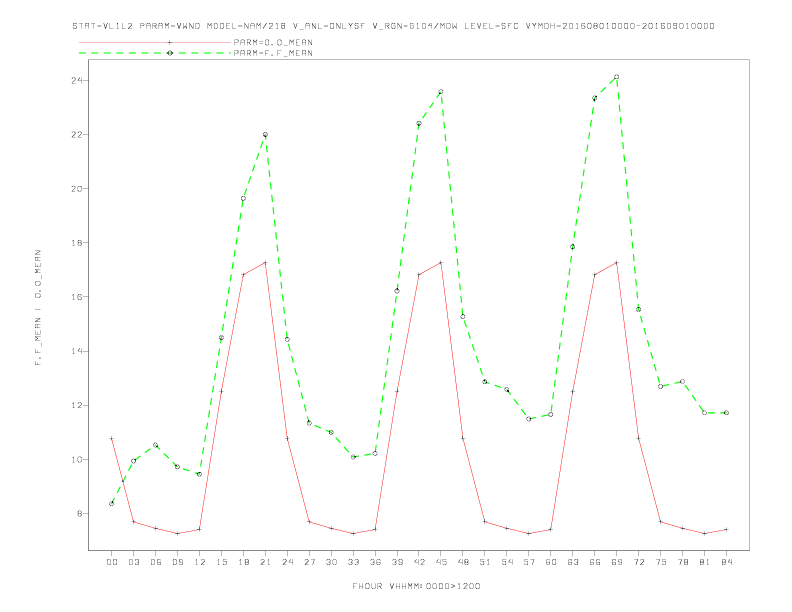Click green F.F_MEAN peak point at hour 21
Image resolution: width=792 pixels, height=612 pixels.
(x=265, y=135)
